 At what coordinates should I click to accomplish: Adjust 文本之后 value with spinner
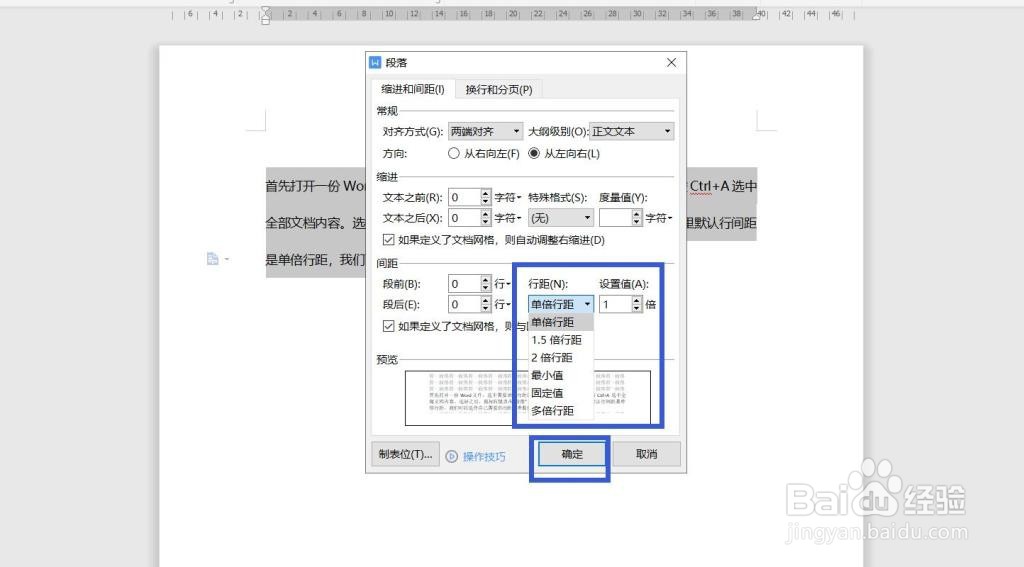pyautogui.click(x=485, y=218)
